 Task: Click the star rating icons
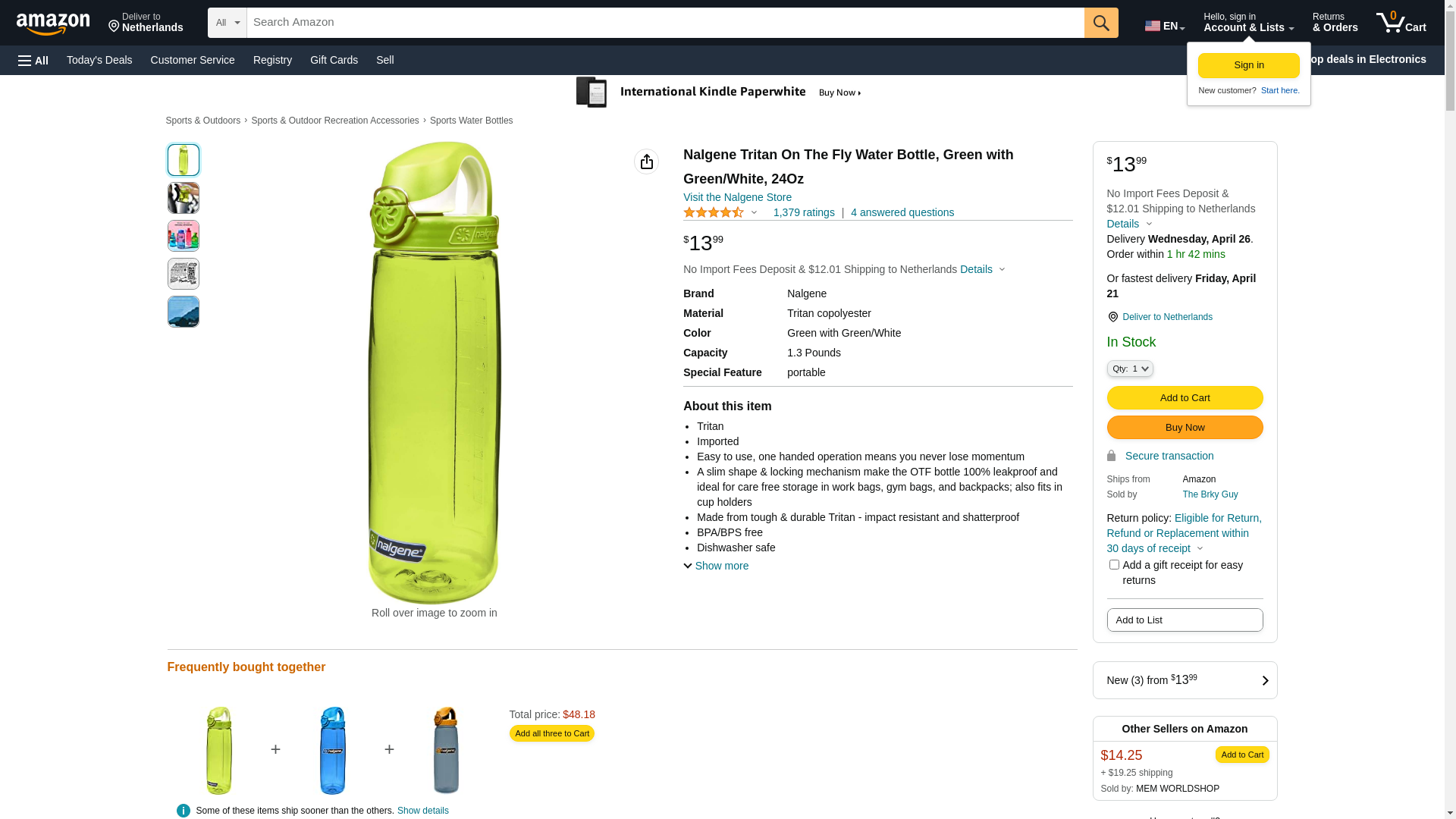pos(714,213)
